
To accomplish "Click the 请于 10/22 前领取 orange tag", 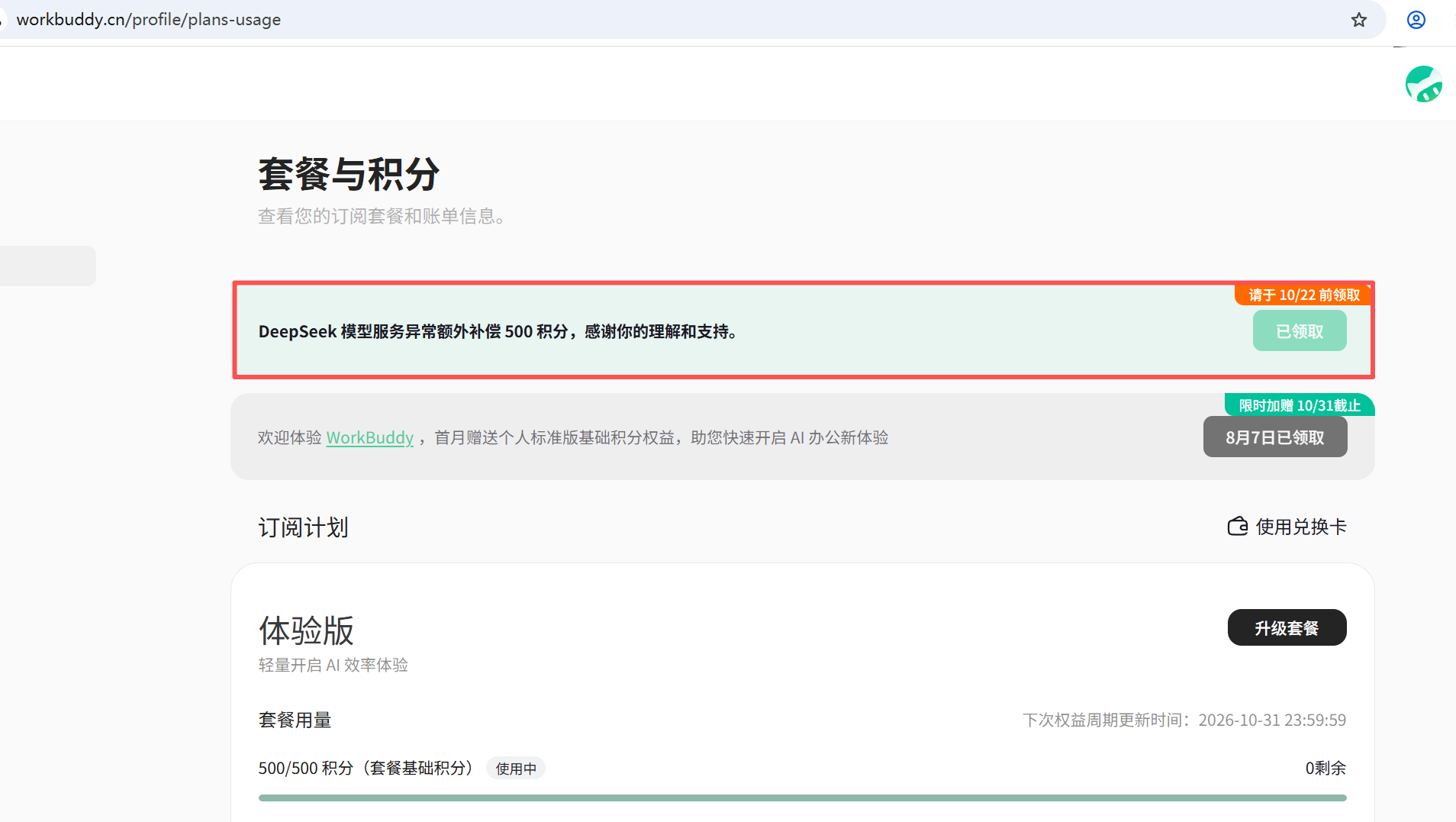I will pyautogui.click(x=1303, y=295).
